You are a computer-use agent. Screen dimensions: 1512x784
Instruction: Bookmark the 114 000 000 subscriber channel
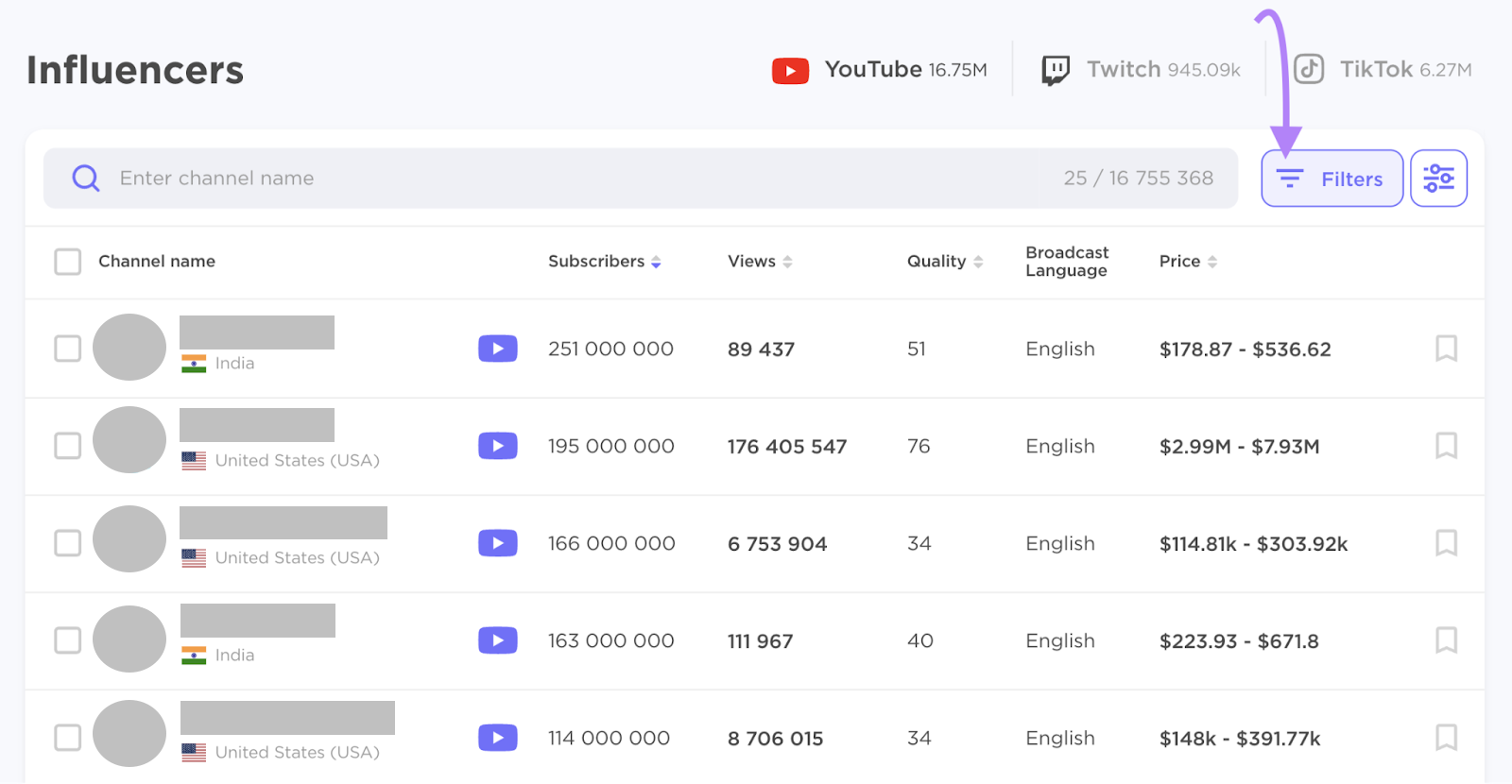click(x=1446, y=738)
